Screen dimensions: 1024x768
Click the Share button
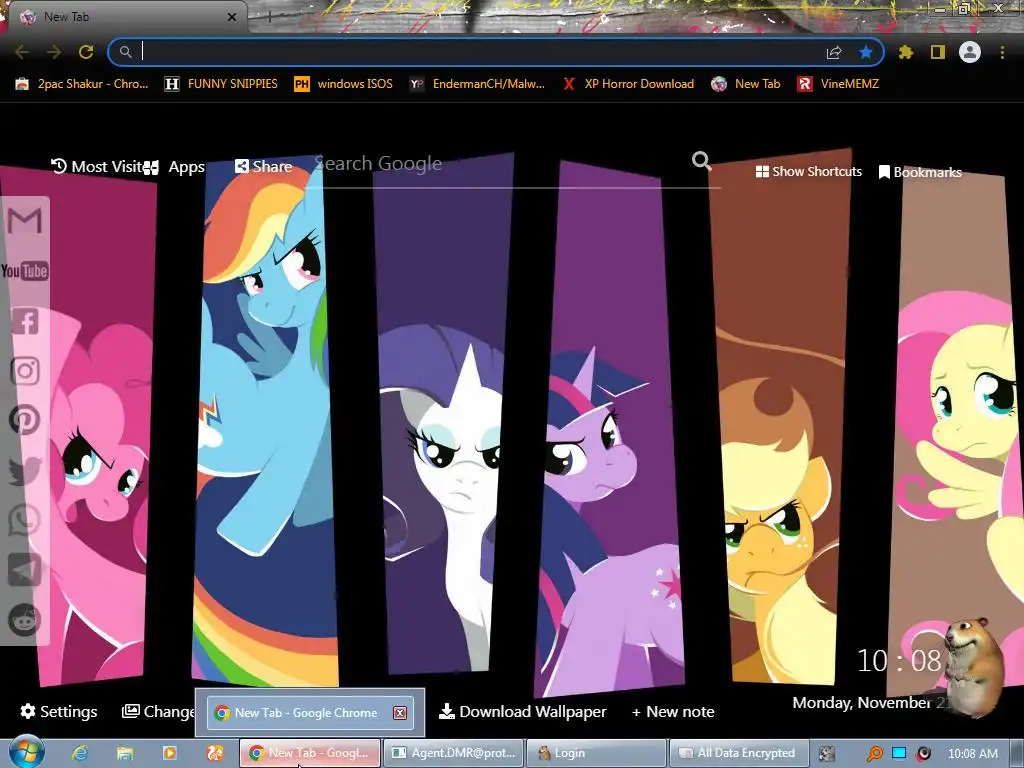tap(263, 167)
